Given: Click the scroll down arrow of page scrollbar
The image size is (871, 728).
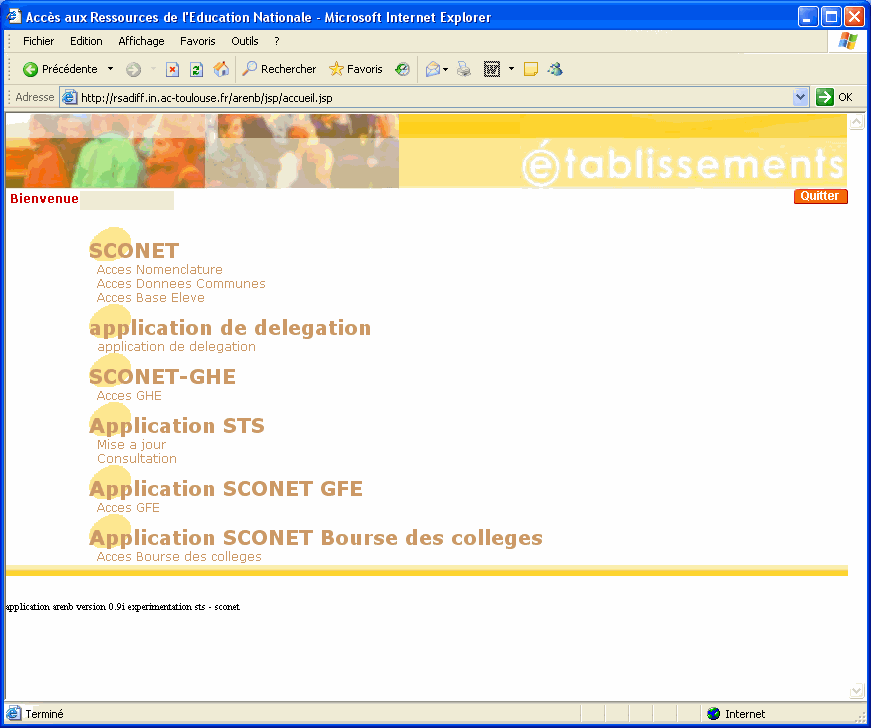Looking at the screenshot, I should coord(857,691).
